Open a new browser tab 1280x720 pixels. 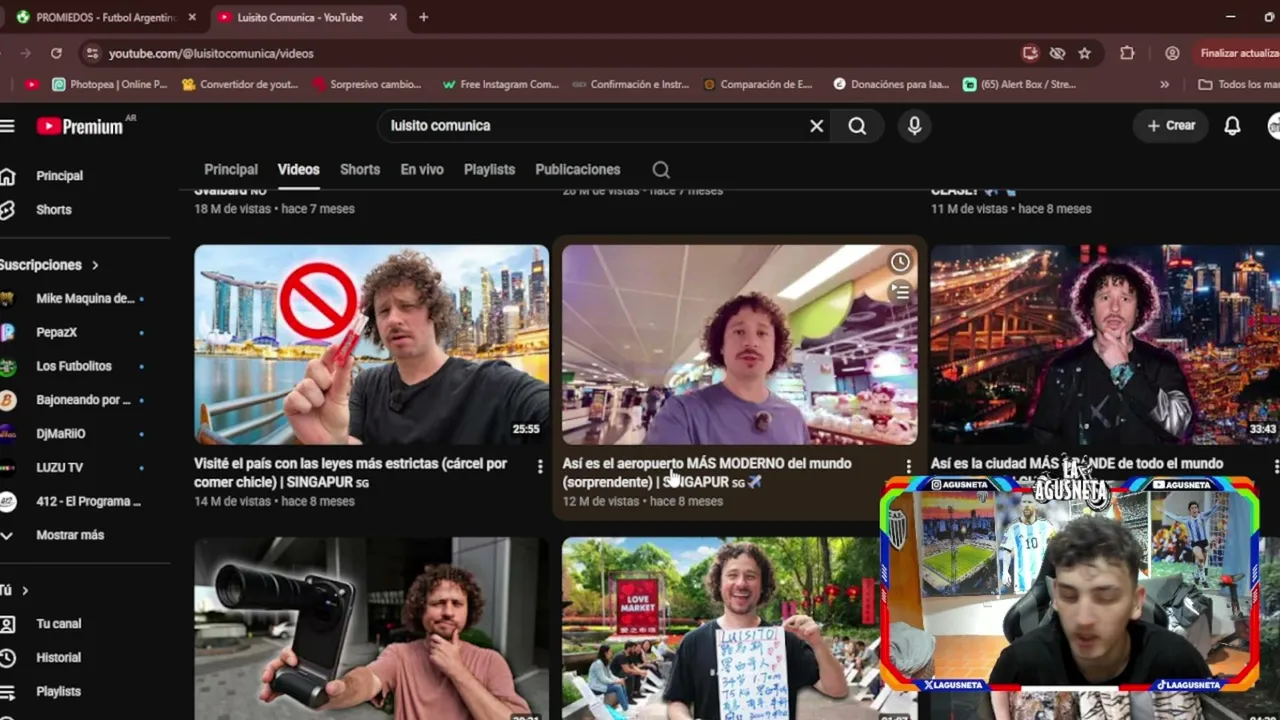point(423,17)
